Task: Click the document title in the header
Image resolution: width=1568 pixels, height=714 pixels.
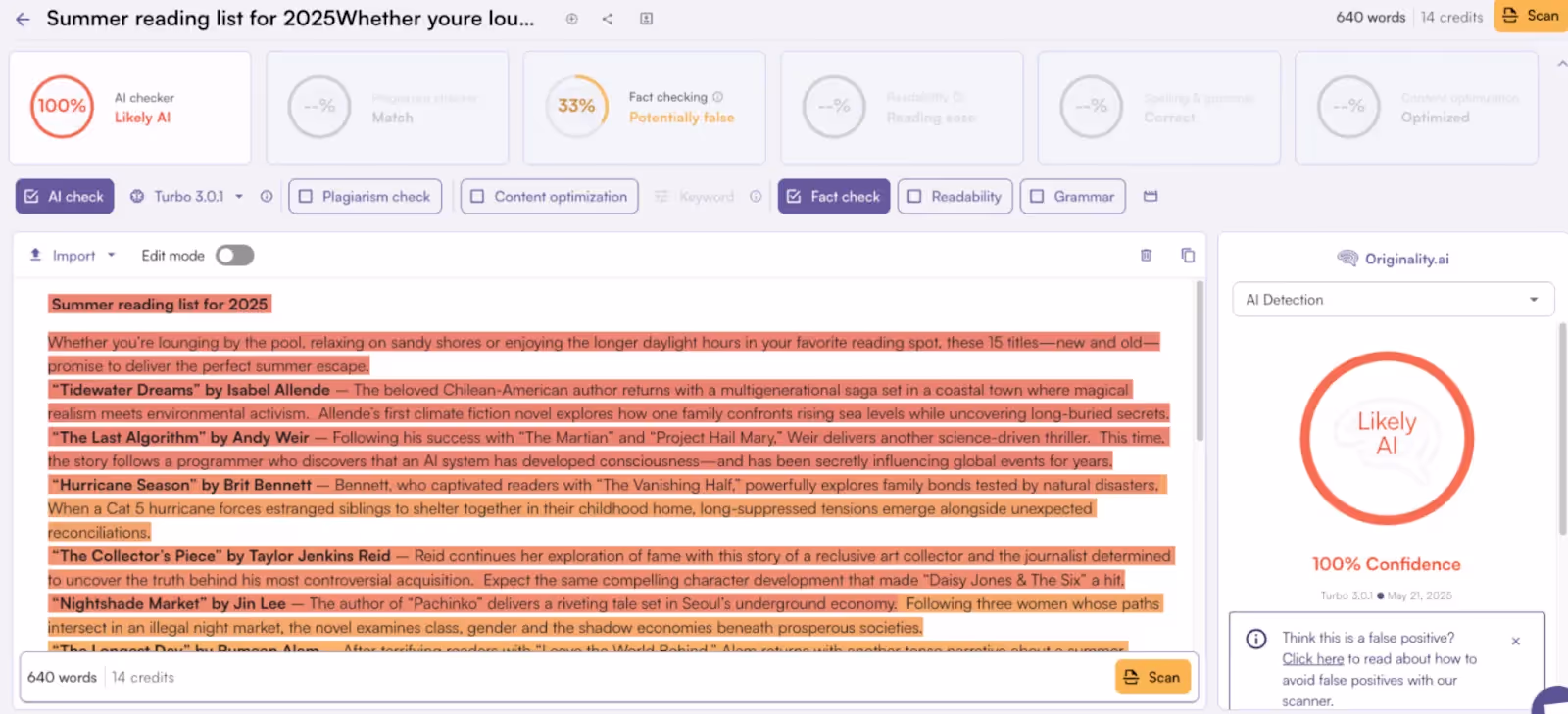Action: click(x=290, y=19)
